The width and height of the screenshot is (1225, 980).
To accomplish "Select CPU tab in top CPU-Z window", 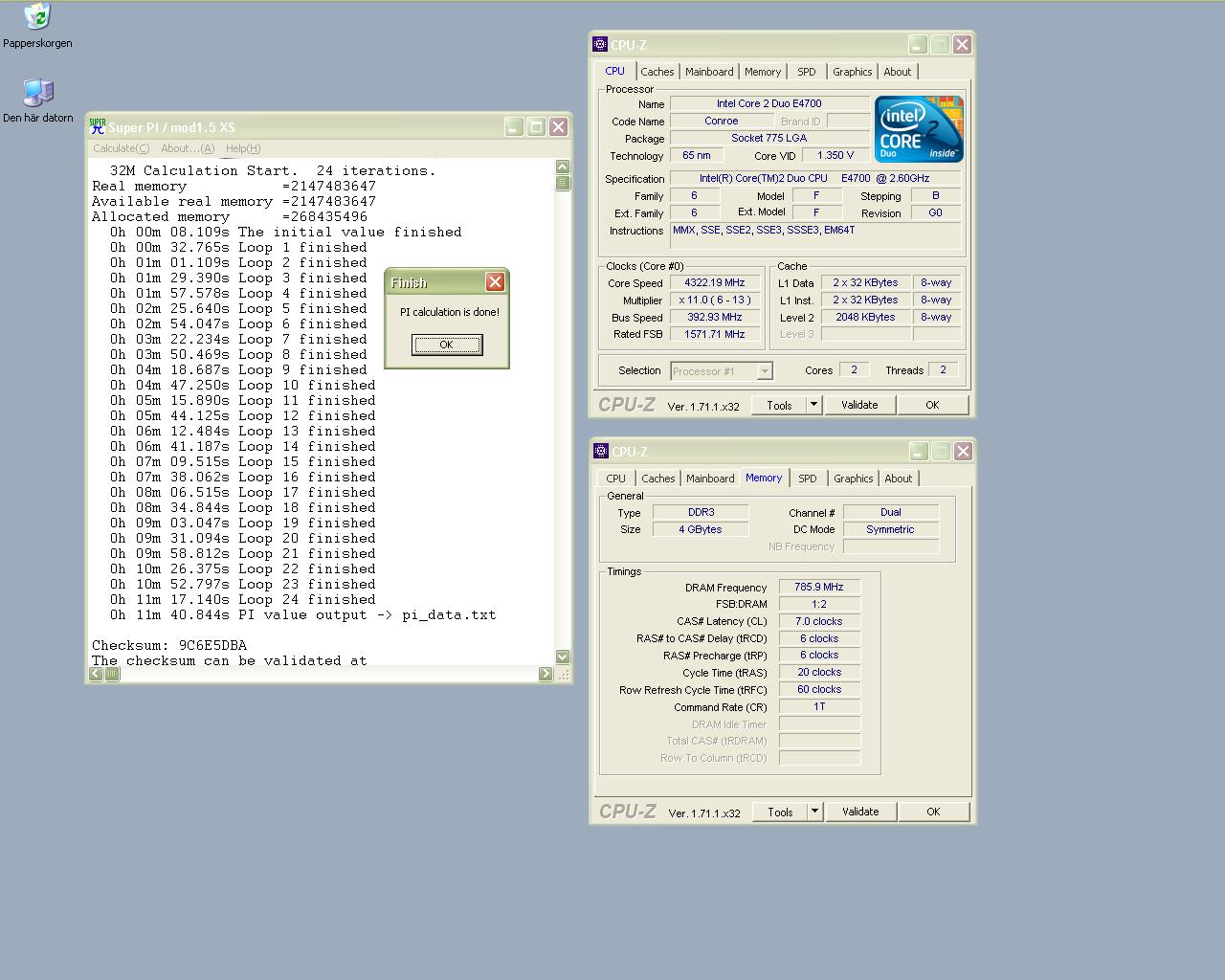I will pos(614,71).
